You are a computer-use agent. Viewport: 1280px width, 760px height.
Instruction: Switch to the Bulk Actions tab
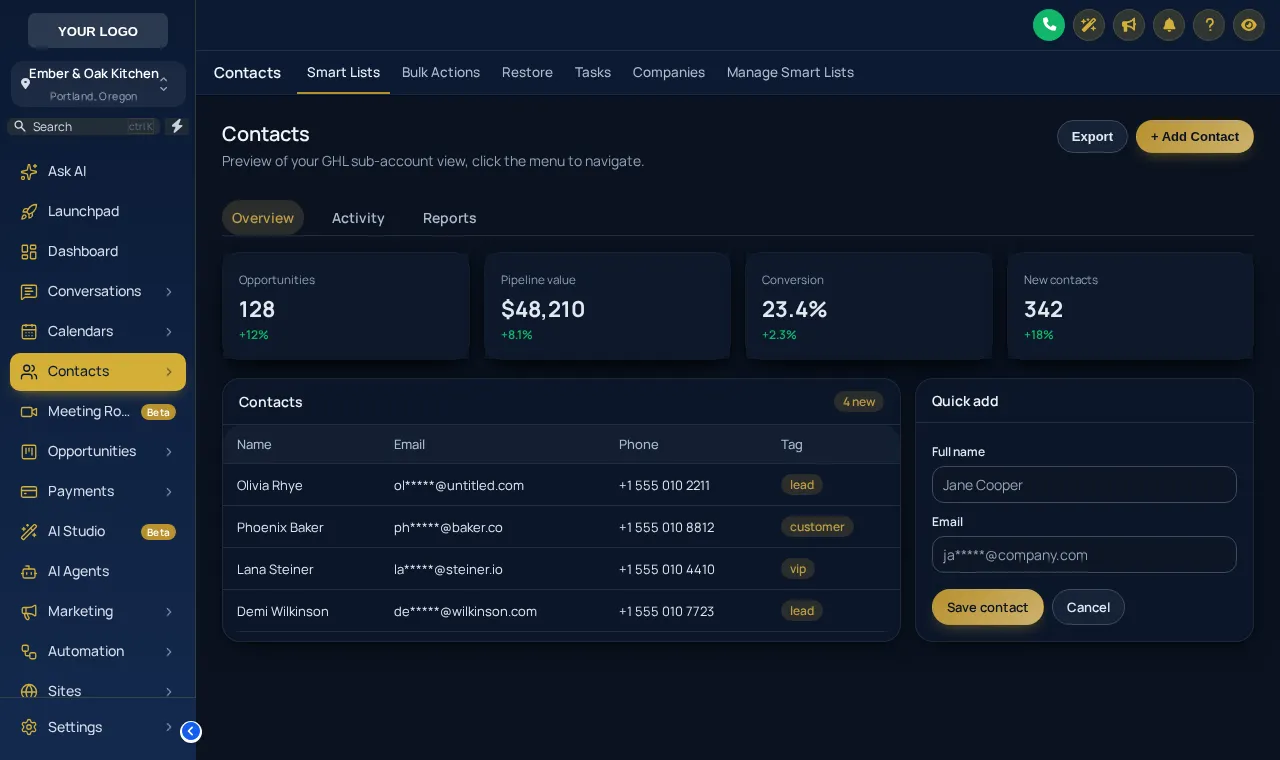(441, 72)
